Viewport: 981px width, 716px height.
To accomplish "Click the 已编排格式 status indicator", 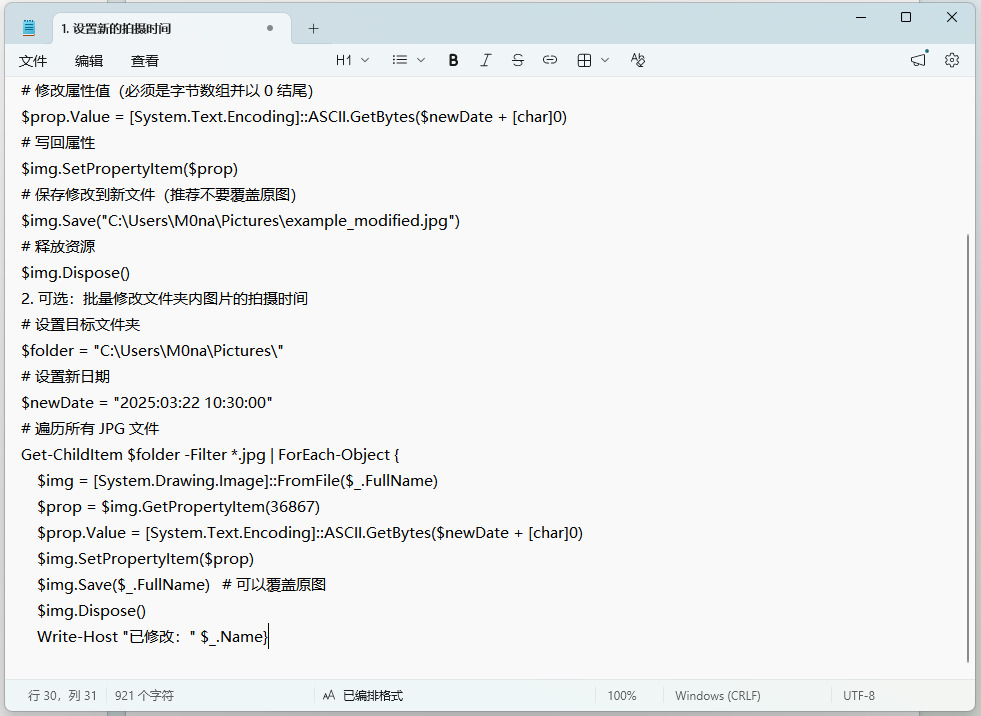I will click(x=362, y=695).
